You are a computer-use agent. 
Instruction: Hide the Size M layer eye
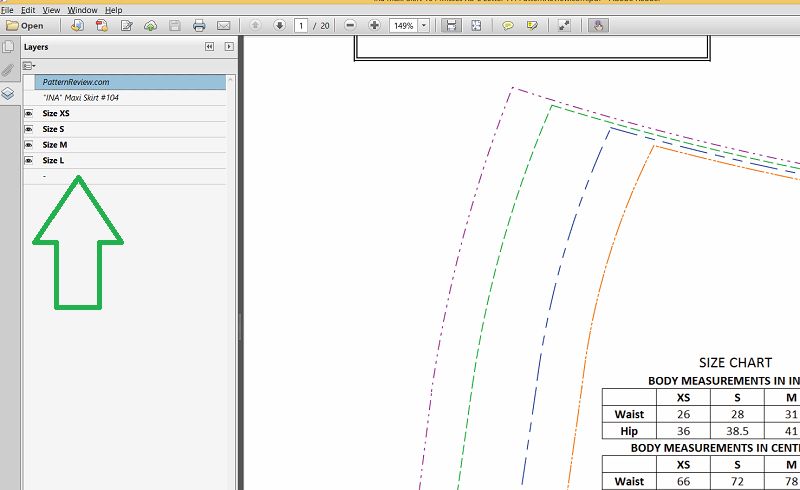[x=29, y=145]
